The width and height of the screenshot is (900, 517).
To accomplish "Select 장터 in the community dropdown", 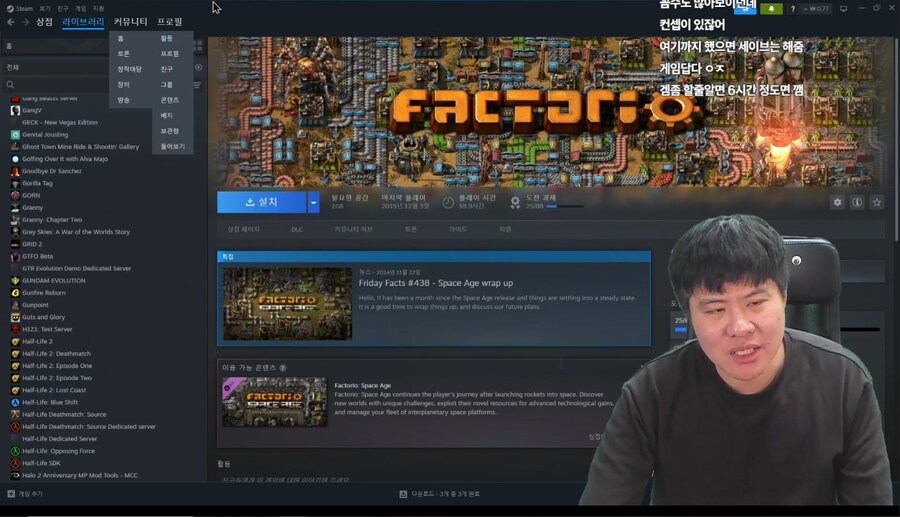I will pos(123,84).
